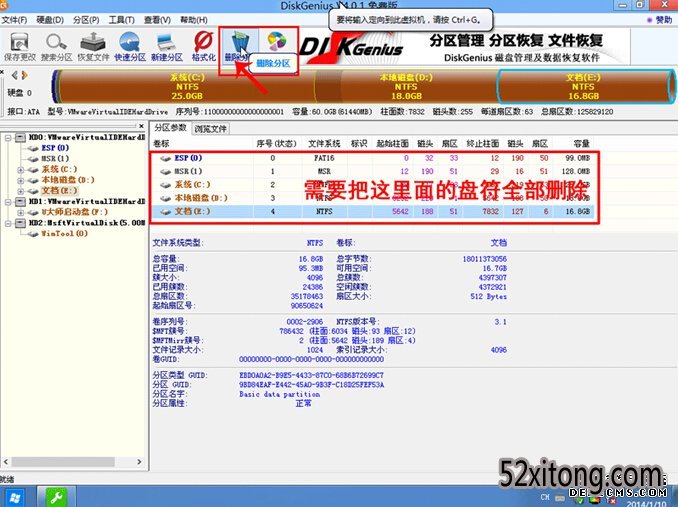Switch to the 分区参数 tab

170,128
